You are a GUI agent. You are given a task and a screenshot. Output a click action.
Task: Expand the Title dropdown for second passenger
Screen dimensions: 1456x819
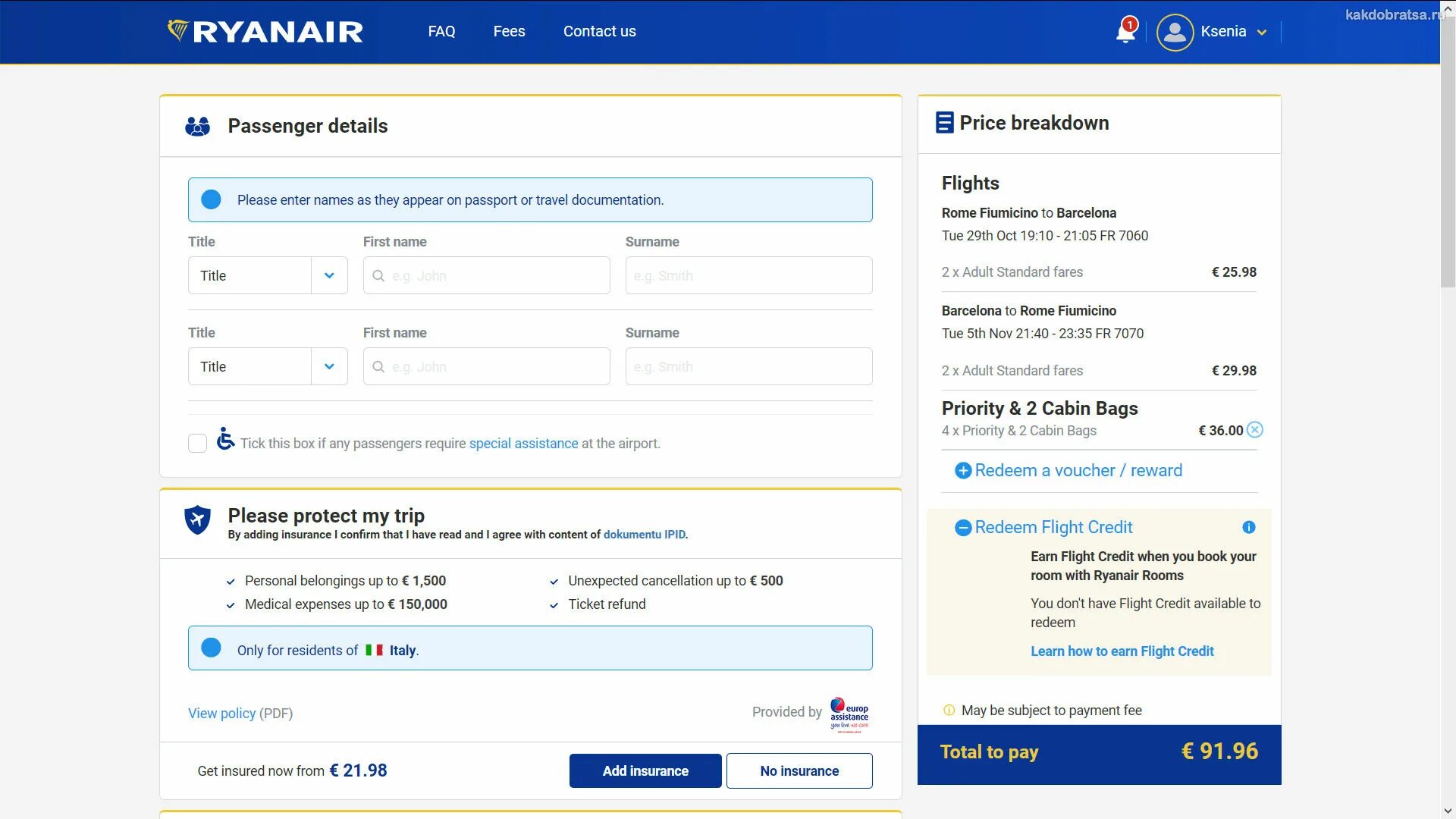(328, 366)
